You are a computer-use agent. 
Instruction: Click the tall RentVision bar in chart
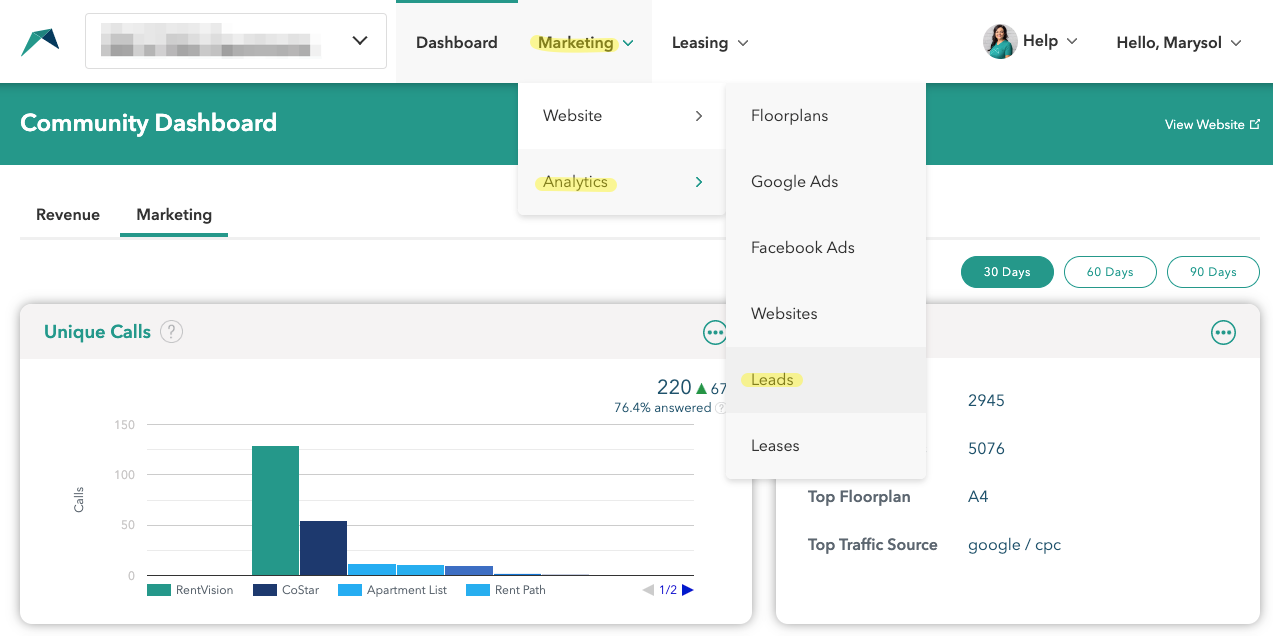(275, 511)
